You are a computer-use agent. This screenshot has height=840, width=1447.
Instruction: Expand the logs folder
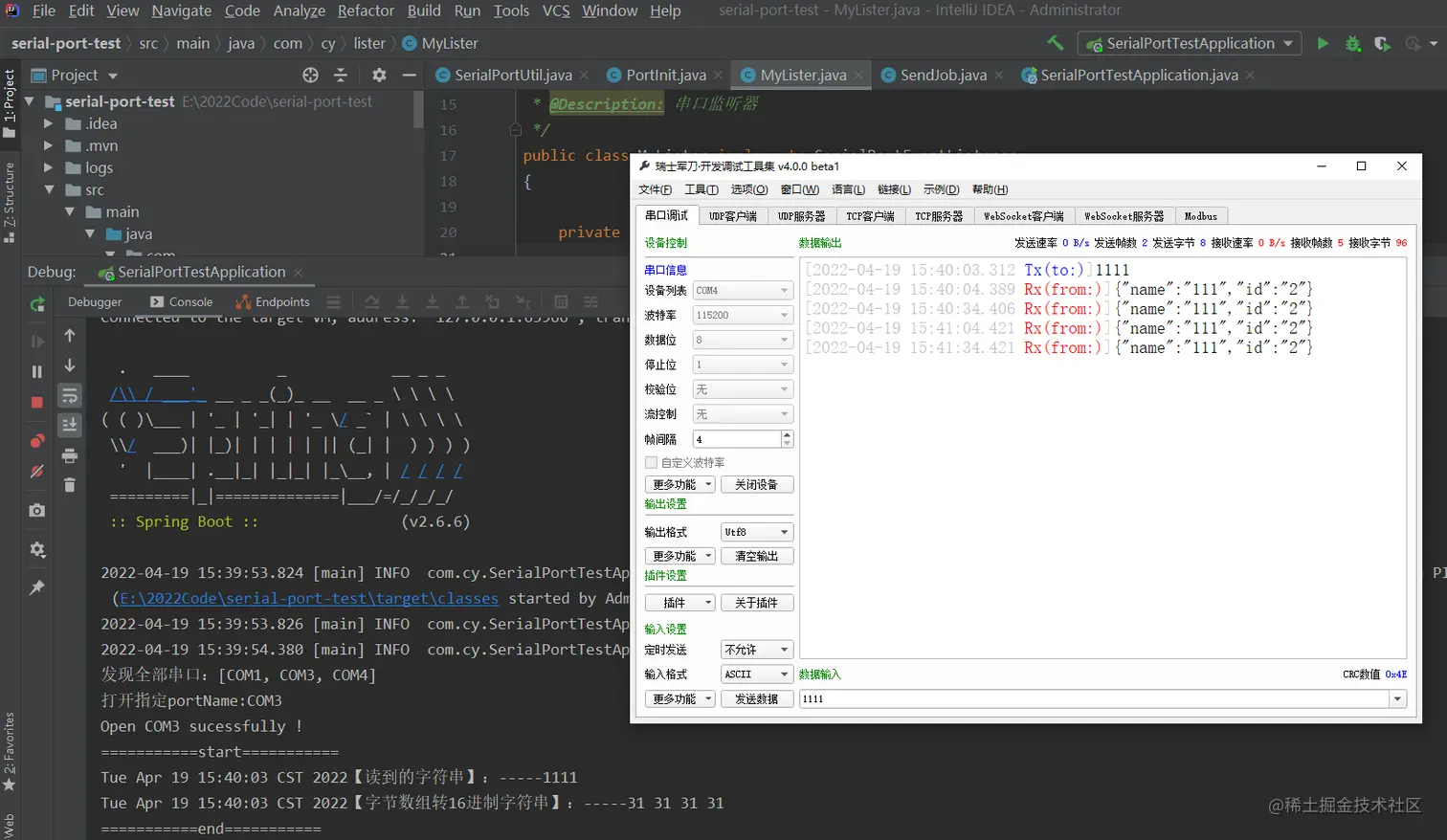point(48,167)
